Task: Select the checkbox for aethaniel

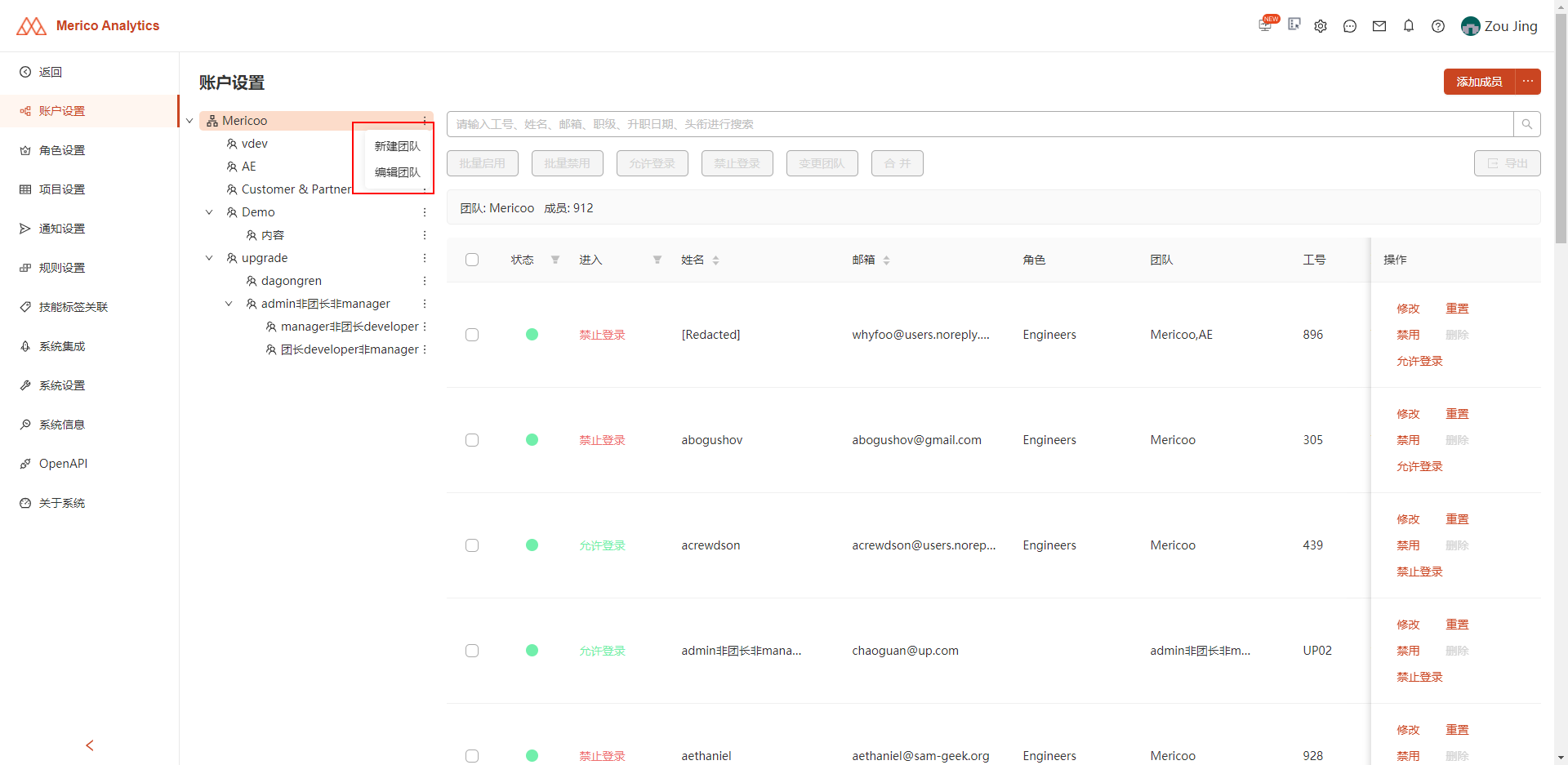Action: tap(472, 756)
